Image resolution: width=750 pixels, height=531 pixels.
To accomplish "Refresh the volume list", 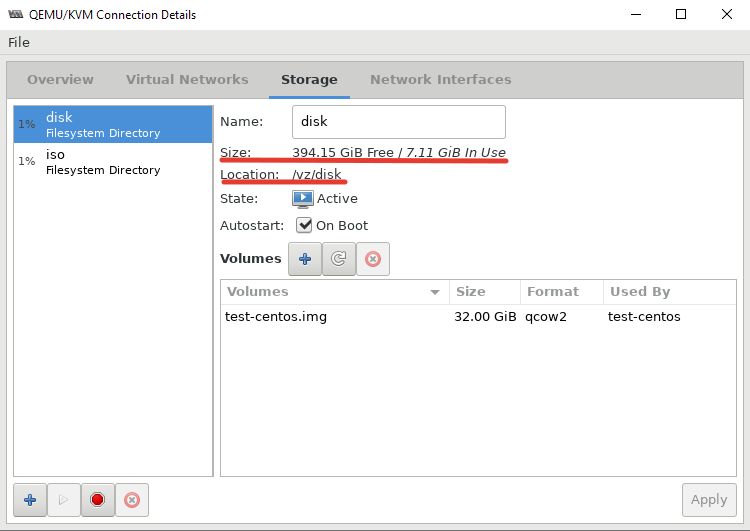I will coord(339,259).
